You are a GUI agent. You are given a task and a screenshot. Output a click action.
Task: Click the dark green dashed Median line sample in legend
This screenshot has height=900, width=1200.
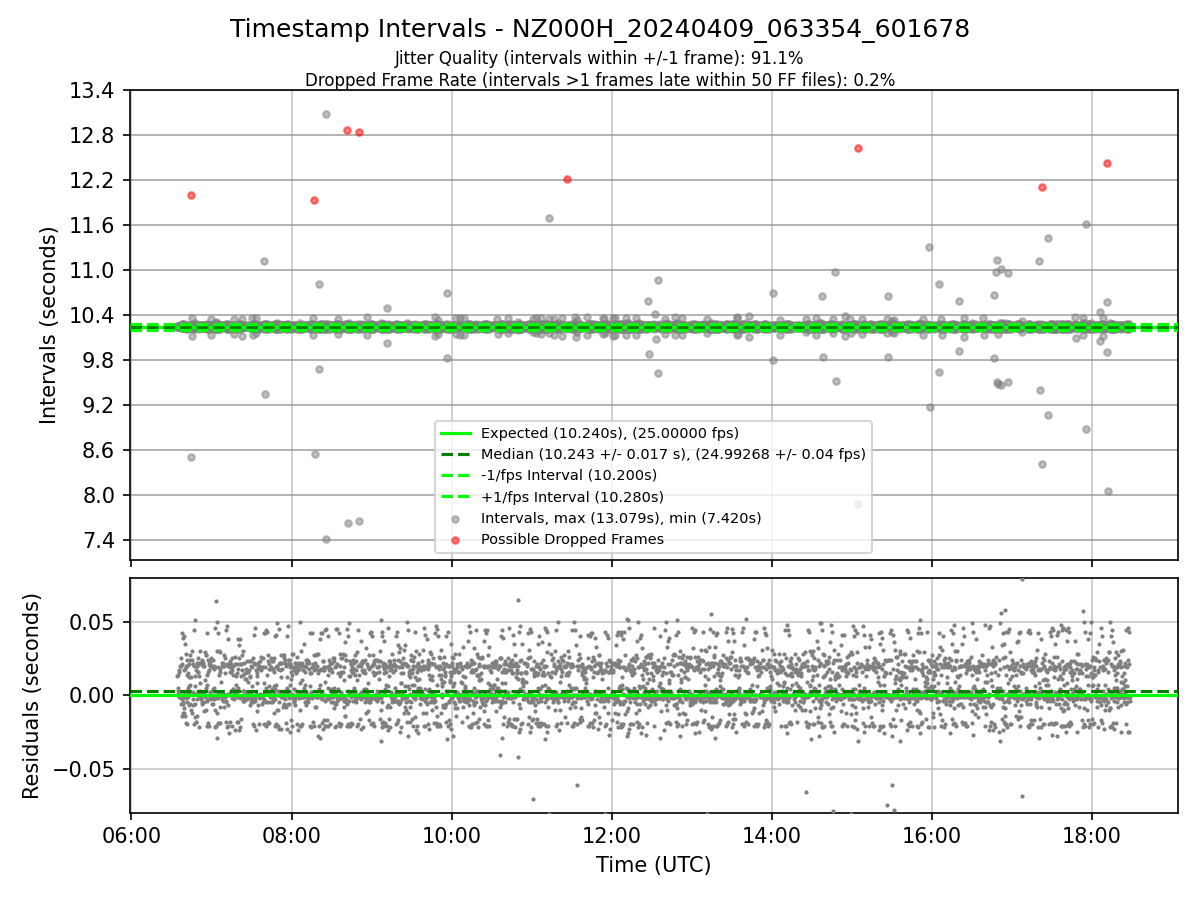(456, 454)
